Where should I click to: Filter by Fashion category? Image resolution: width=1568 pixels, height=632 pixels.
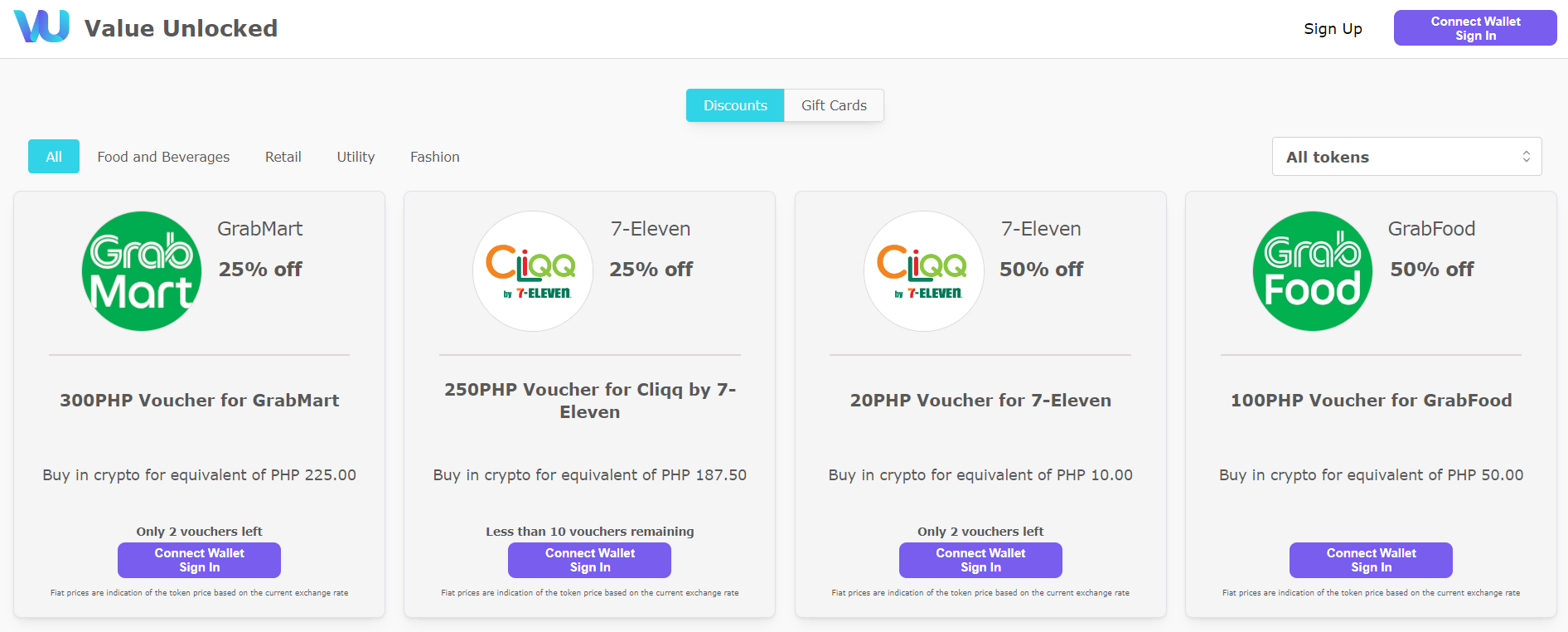coord(435,157)
